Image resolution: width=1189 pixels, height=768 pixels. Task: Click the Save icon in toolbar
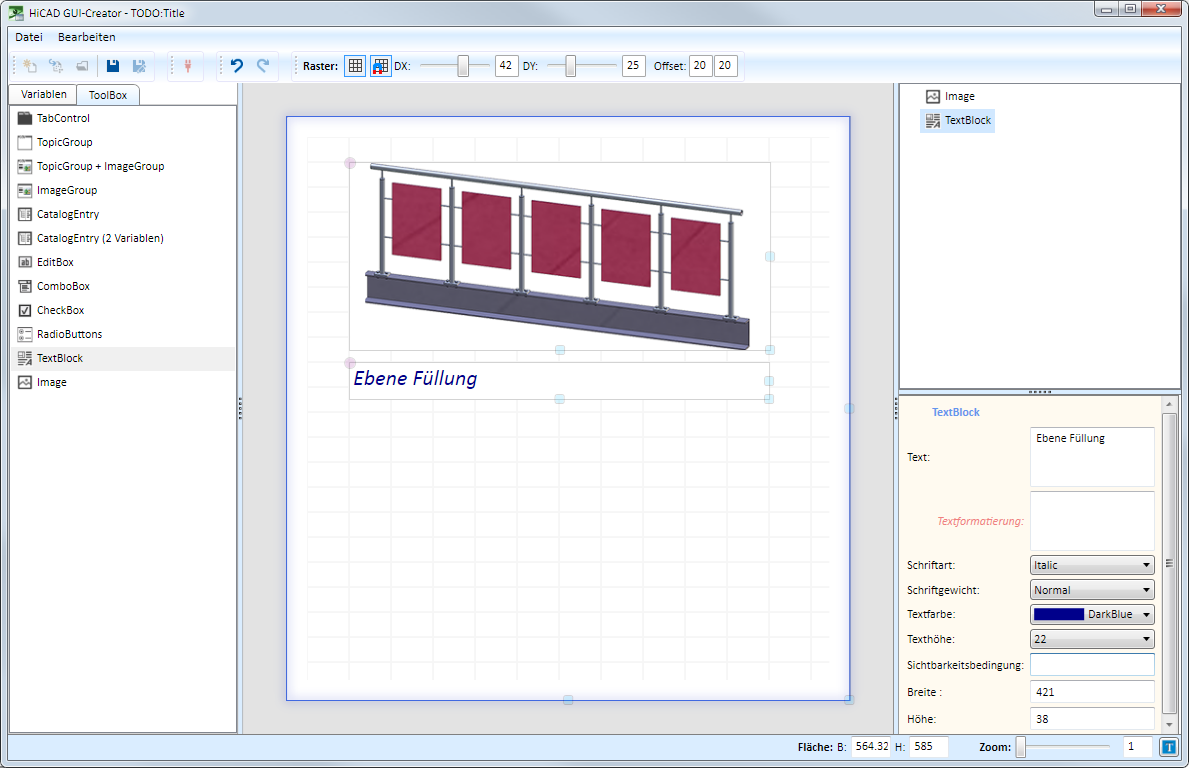[x=113, y=66]
